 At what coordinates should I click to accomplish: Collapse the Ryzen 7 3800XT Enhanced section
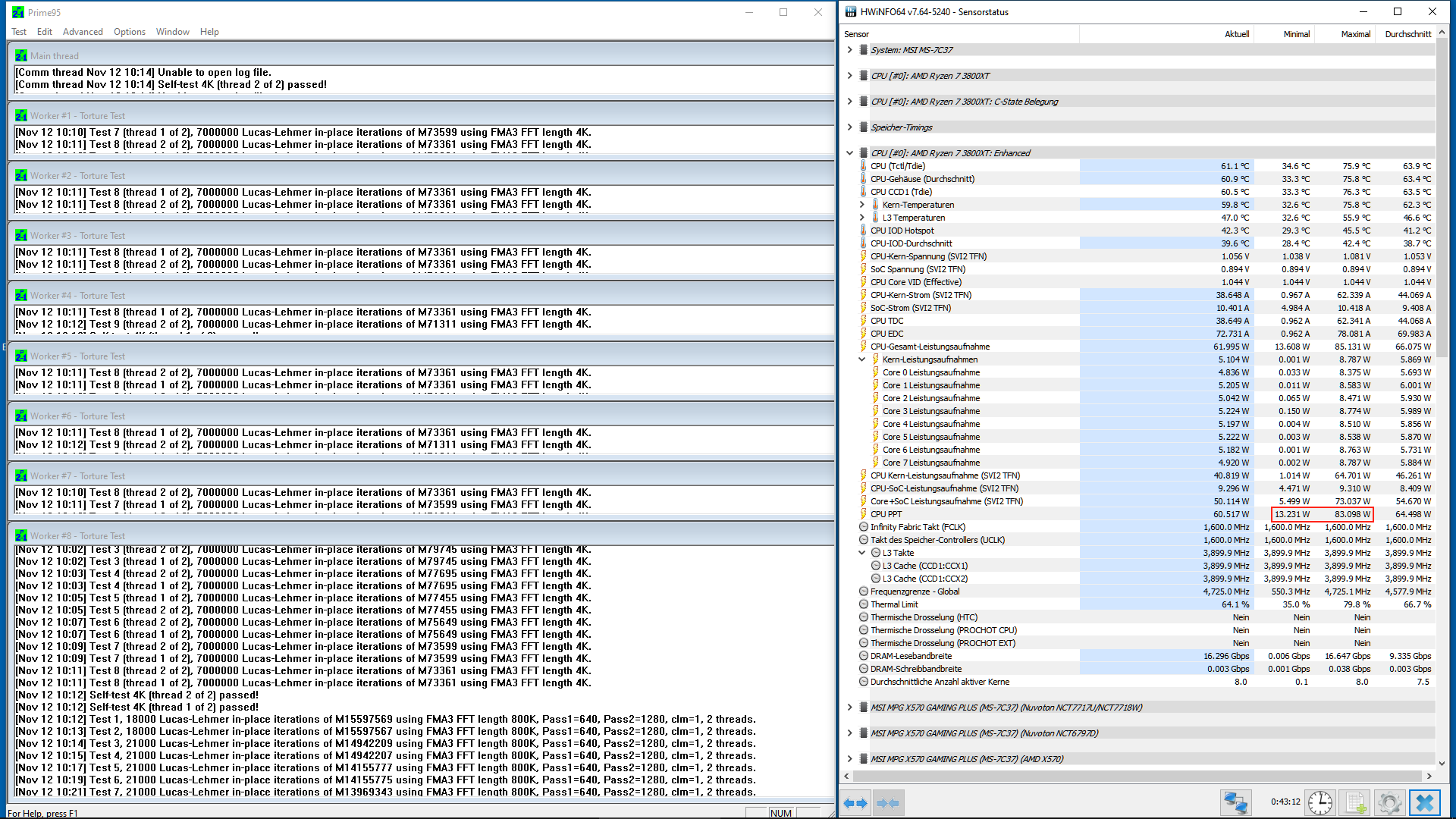click(x=849, y=153)
